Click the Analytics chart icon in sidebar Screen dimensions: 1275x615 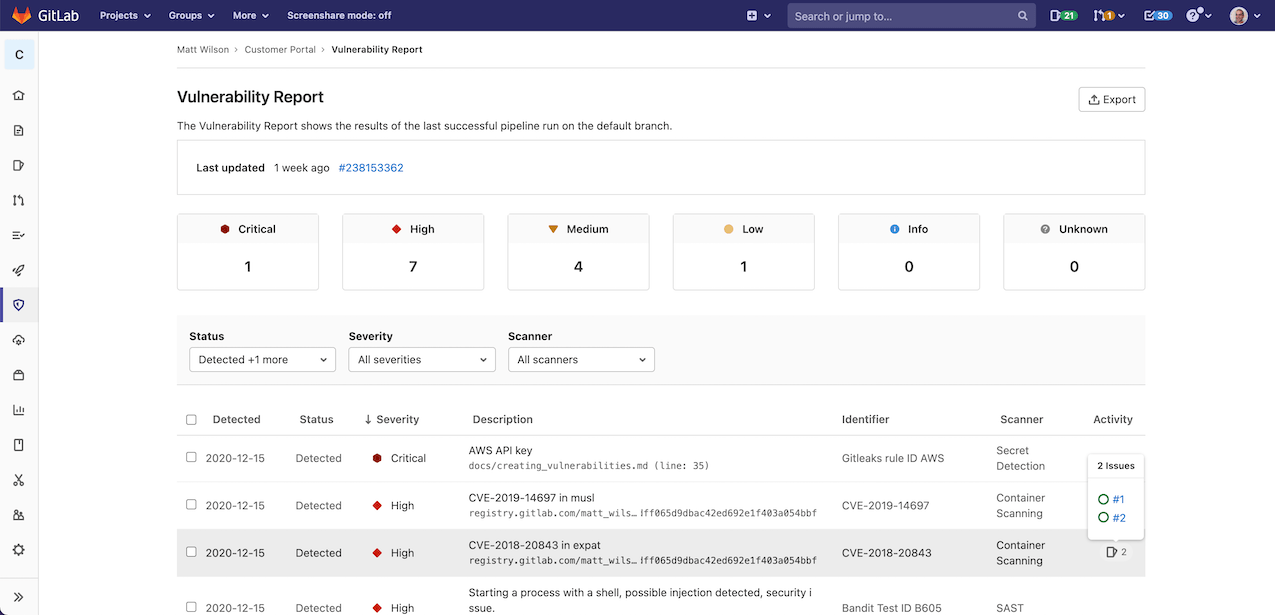click(18, 410)
